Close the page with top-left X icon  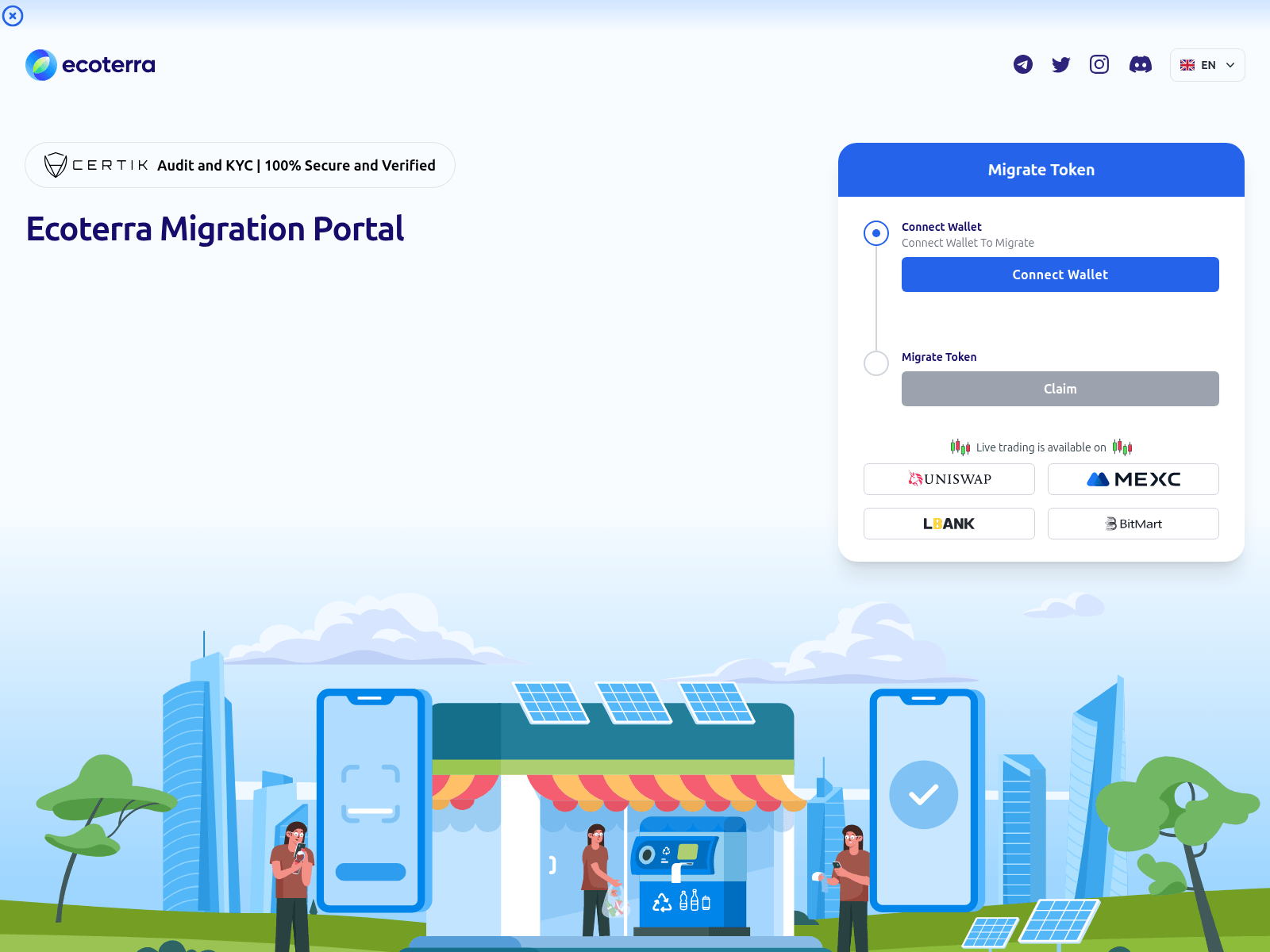tap(13, 16)
